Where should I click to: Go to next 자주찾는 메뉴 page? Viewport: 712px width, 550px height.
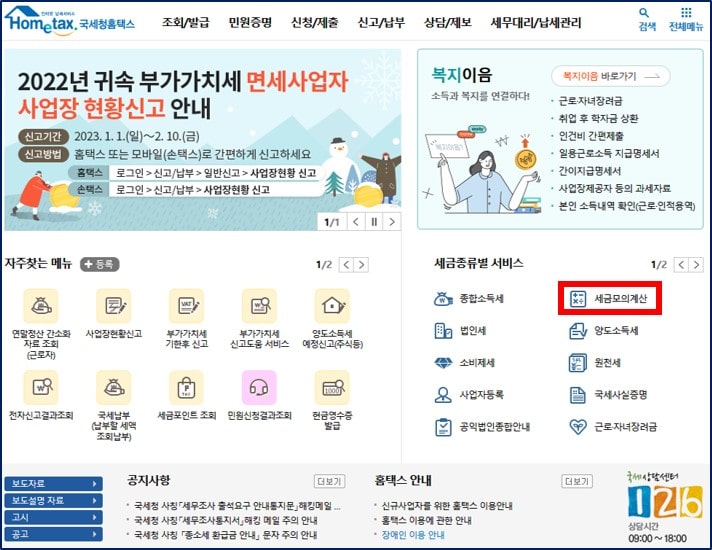click(x=361, y=265)
